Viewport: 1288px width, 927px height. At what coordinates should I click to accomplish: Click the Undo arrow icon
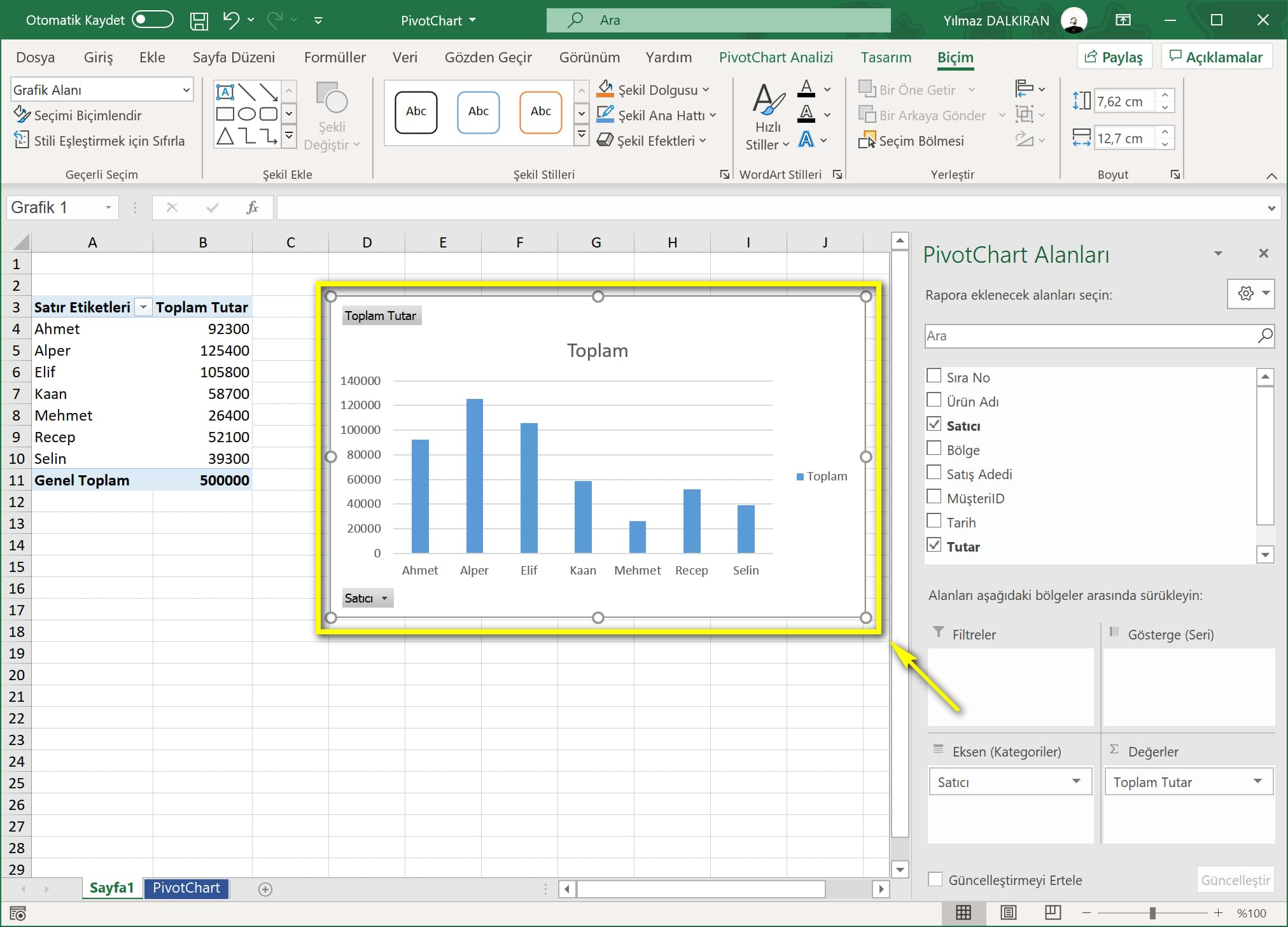pos(231,20)
